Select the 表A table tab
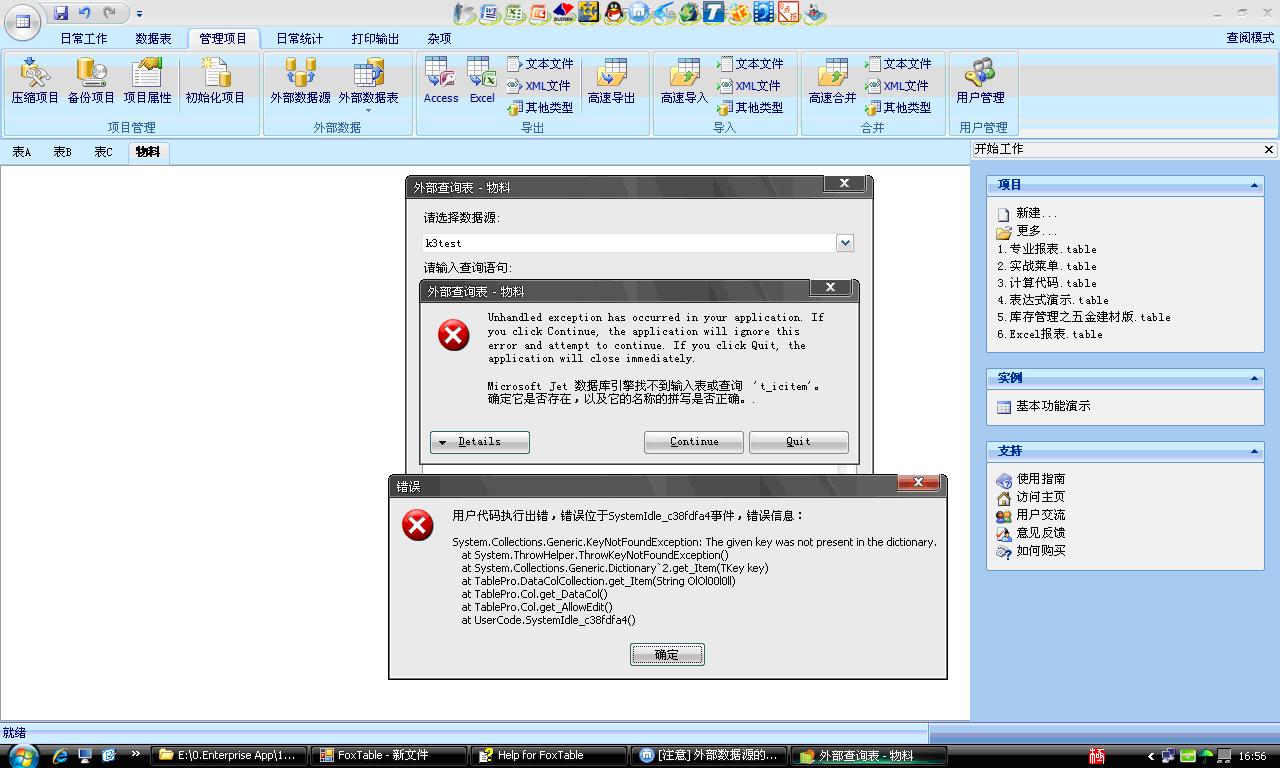 tap(21, 152)
